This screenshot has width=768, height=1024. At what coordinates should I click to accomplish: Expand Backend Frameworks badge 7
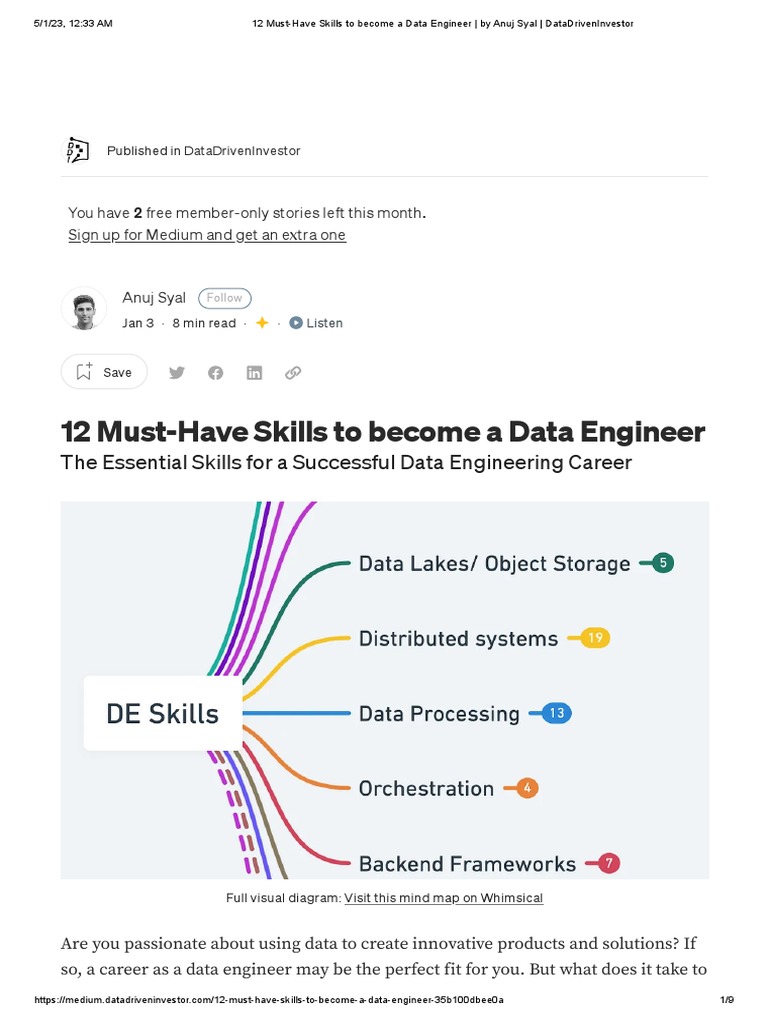(608, 863)
